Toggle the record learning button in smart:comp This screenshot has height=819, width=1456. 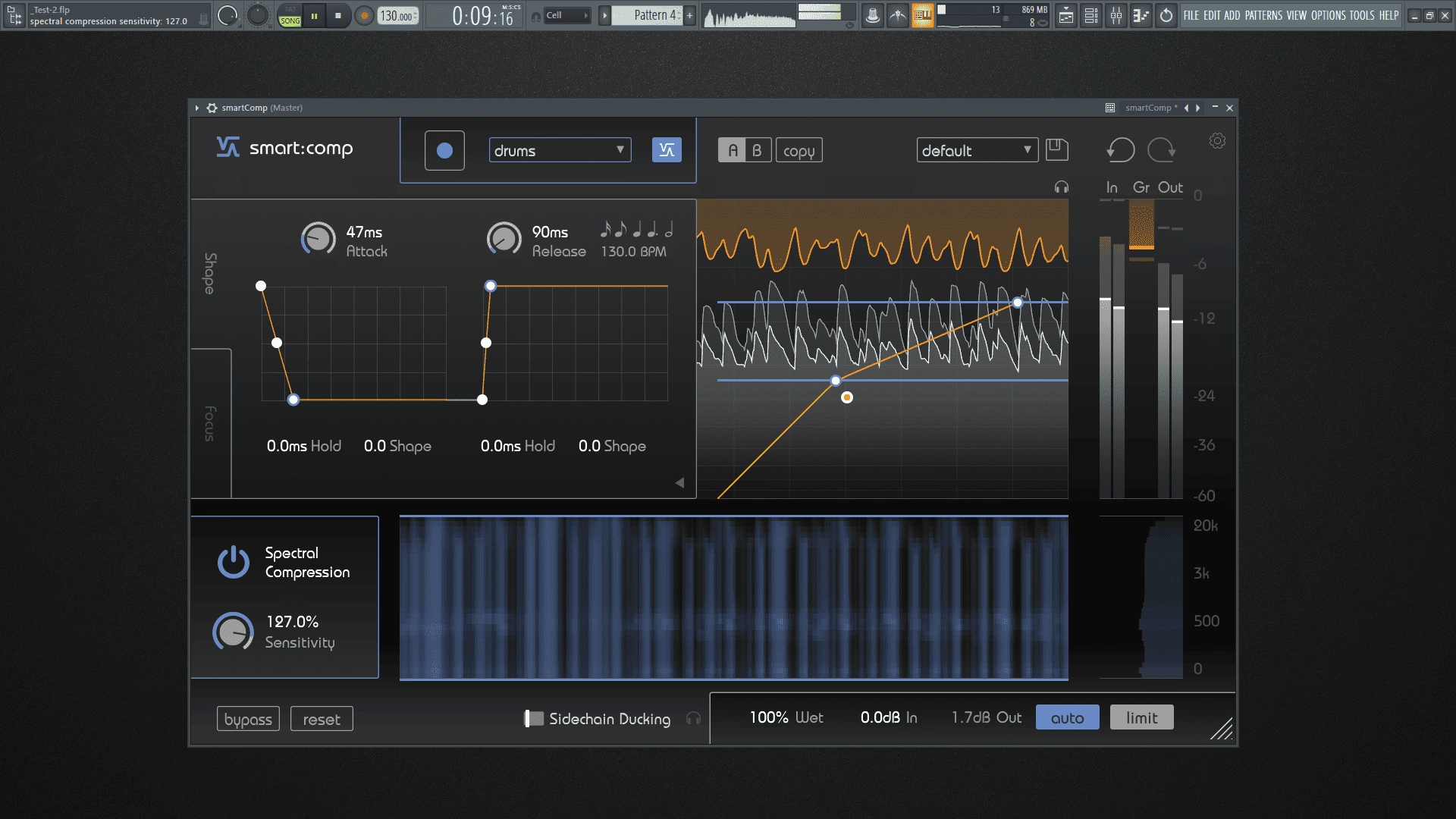[444, 150]
